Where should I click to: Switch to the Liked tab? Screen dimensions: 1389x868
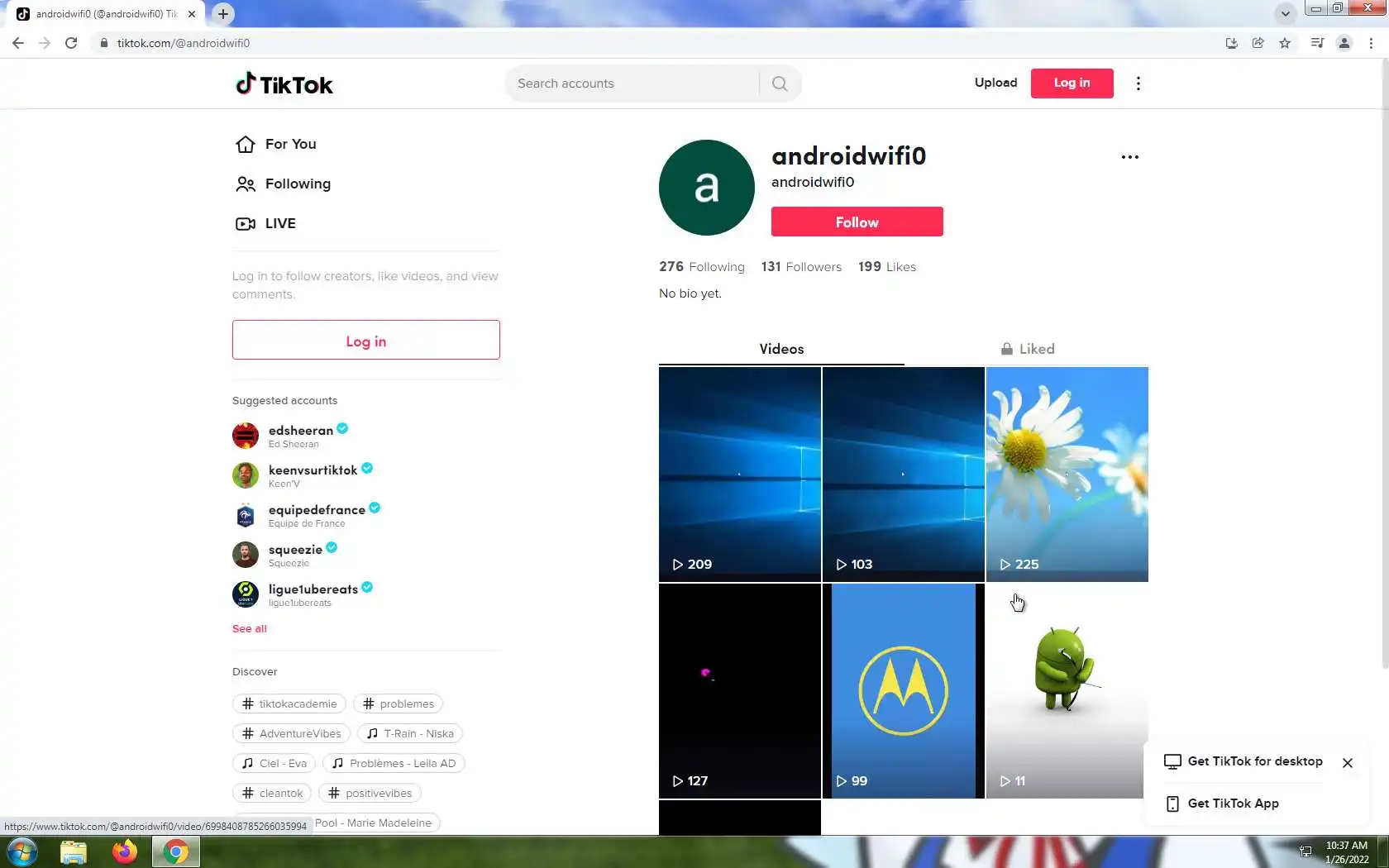1027,349
